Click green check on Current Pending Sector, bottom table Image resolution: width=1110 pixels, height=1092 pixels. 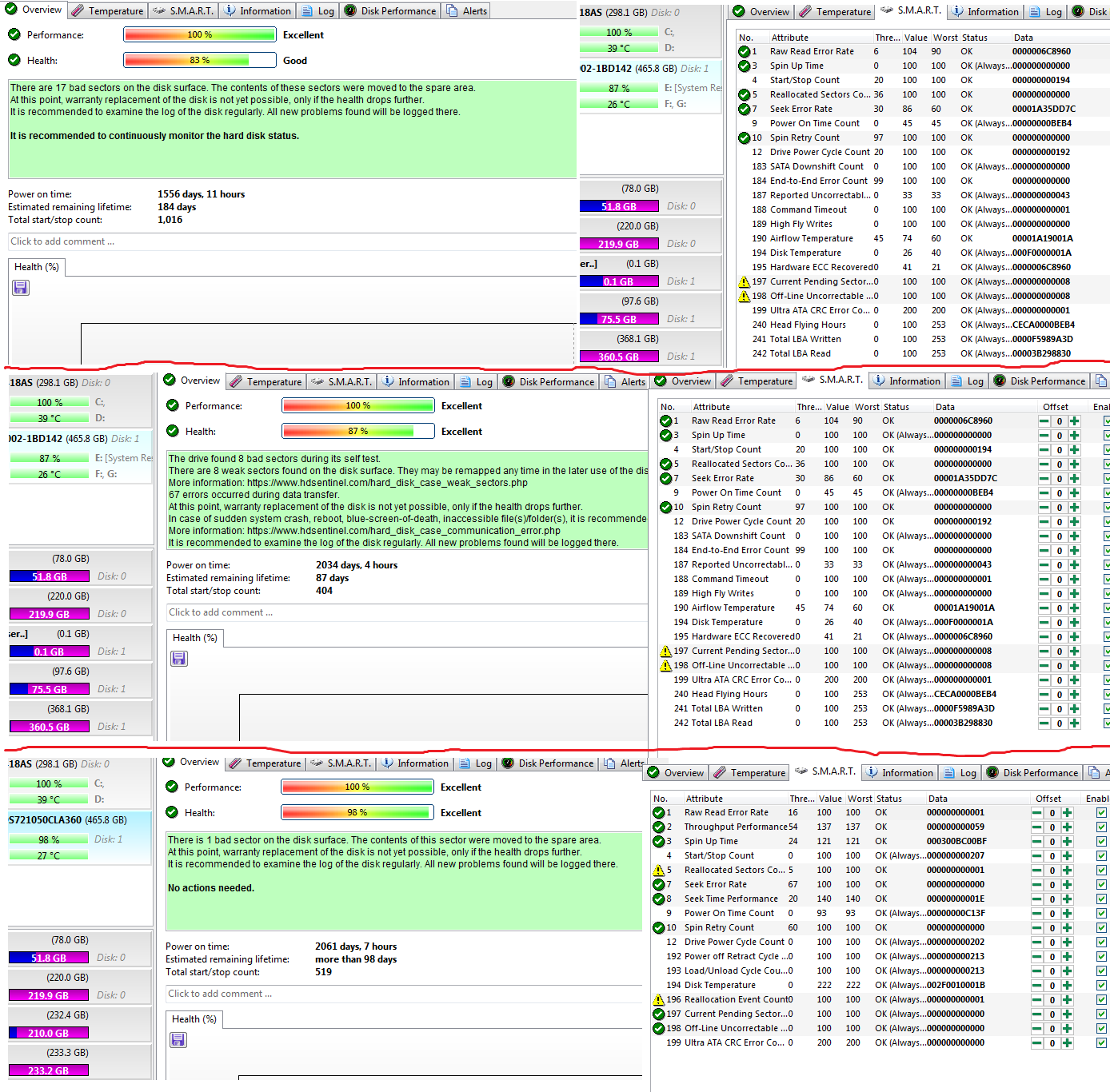coord(658,1014)
